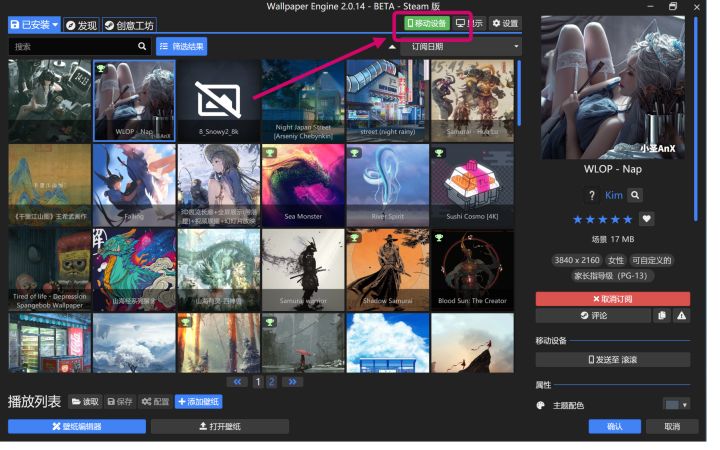Screen dimensions: 720x450
Task: Click red 取消订阅 unsubscribe button
Action: point(613,299)
